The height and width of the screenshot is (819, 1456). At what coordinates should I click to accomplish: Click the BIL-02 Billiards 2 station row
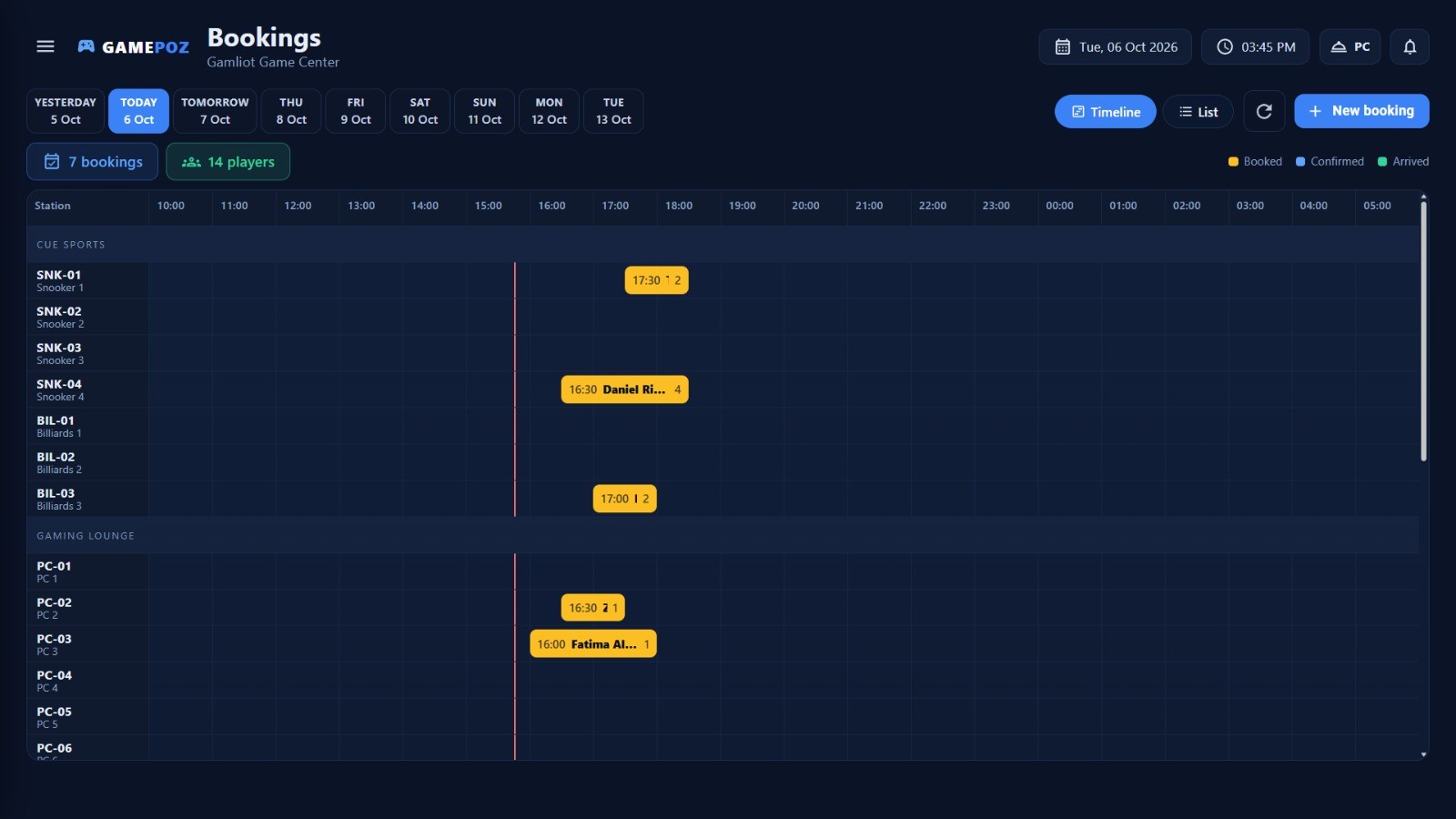[723, 462]
